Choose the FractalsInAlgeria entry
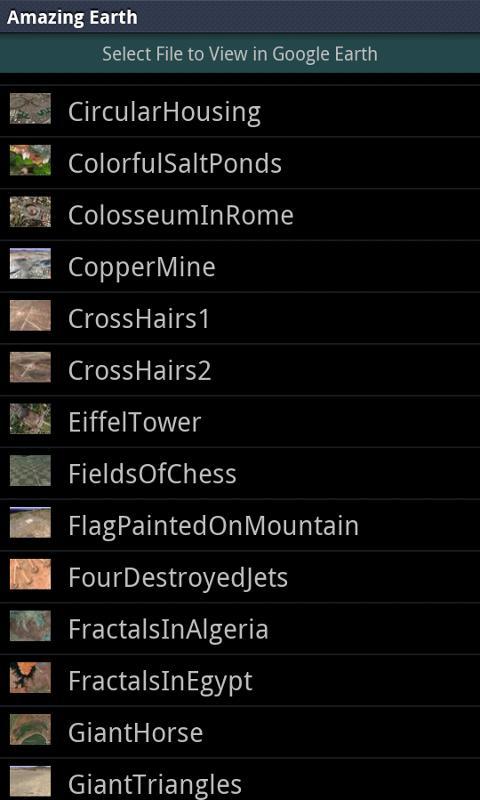This screenshot has width=480, height=800. 240,629
